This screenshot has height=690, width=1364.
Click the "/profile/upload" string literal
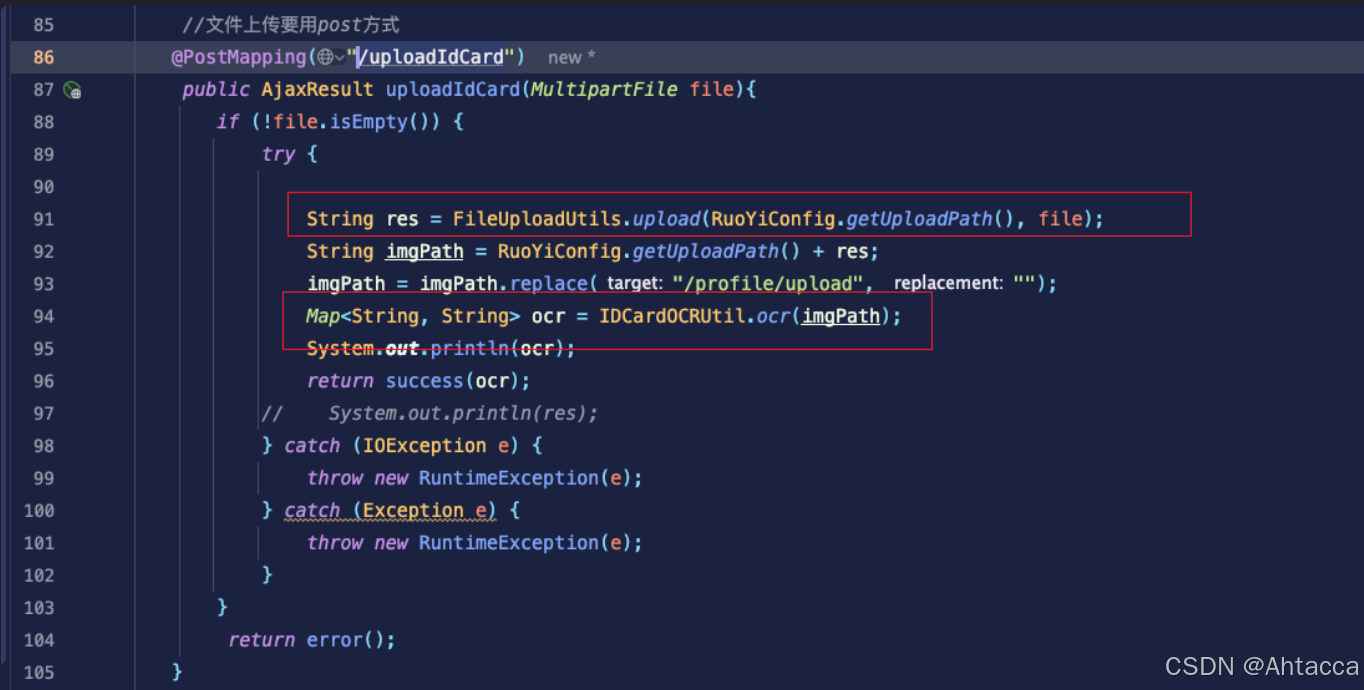pos(768,284)
